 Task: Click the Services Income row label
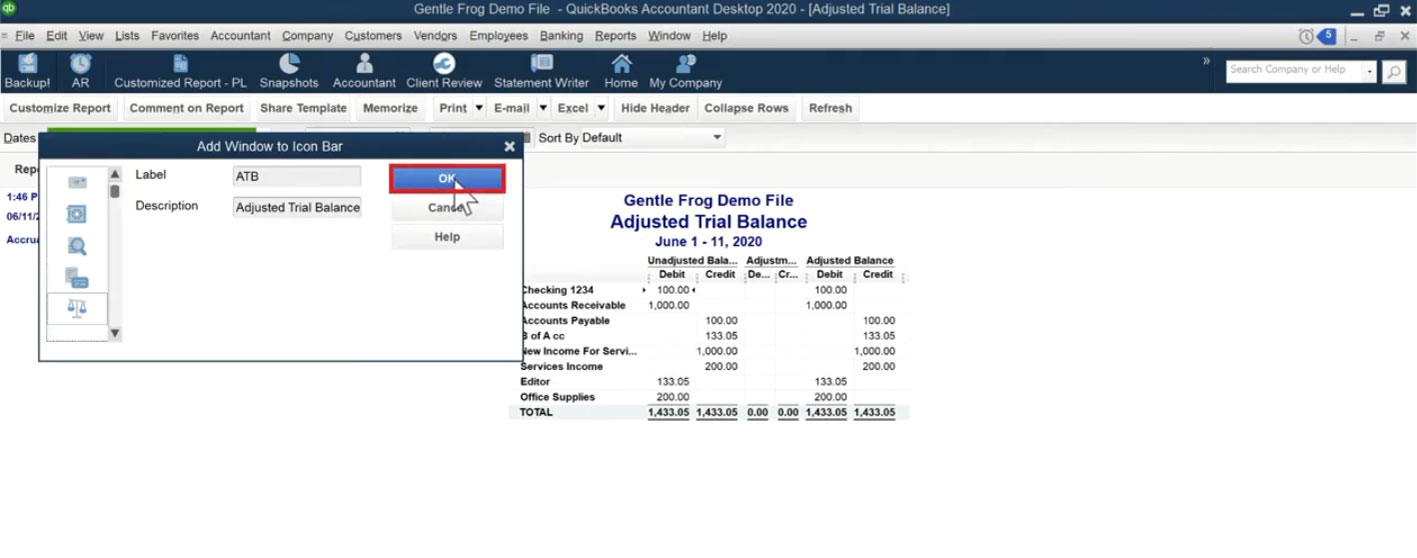(561, 367)
